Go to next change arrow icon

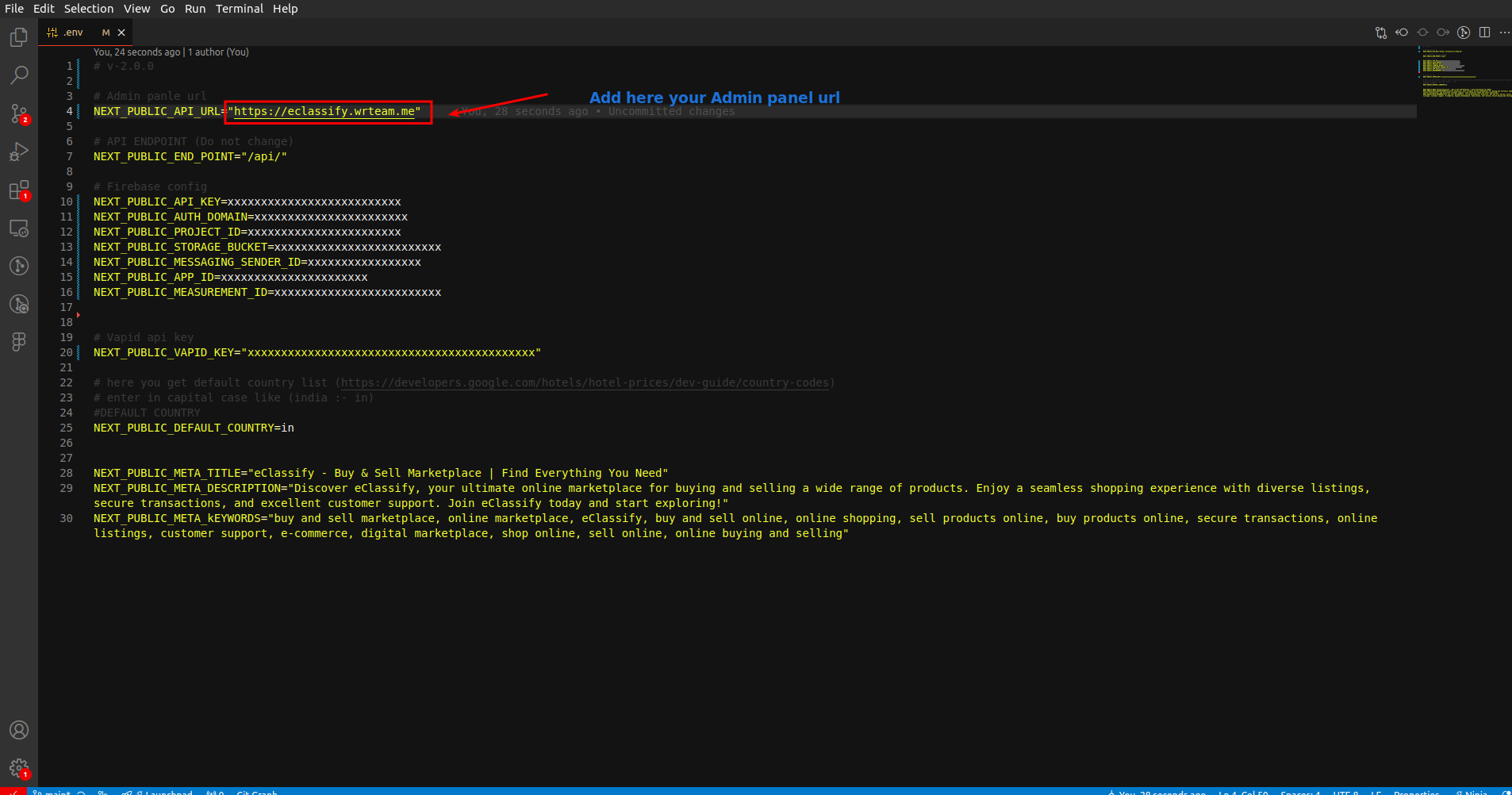coord(1443,33)
